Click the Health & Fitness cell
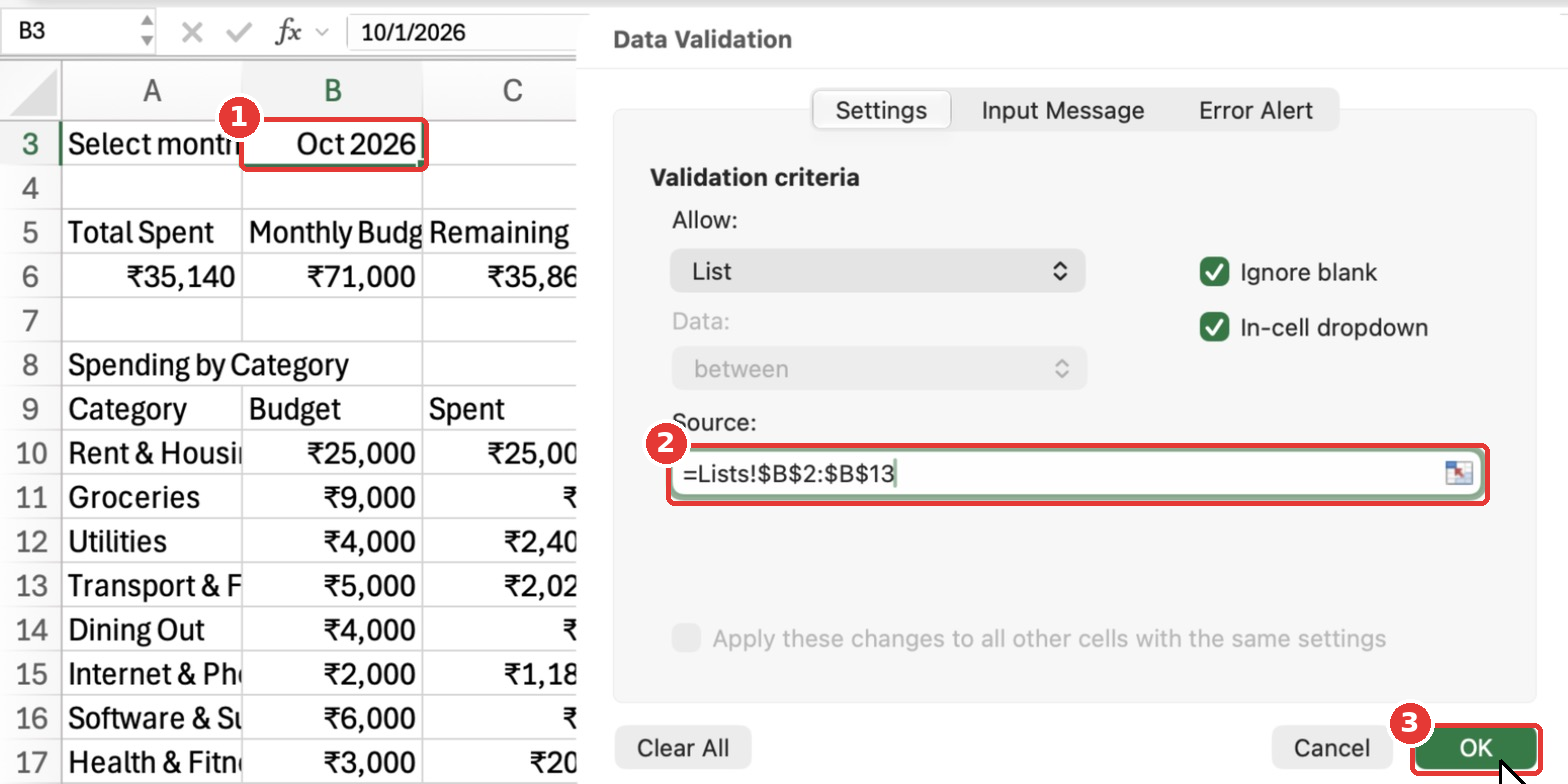Viewport: 1568px width, 784px height. [152, 762]
